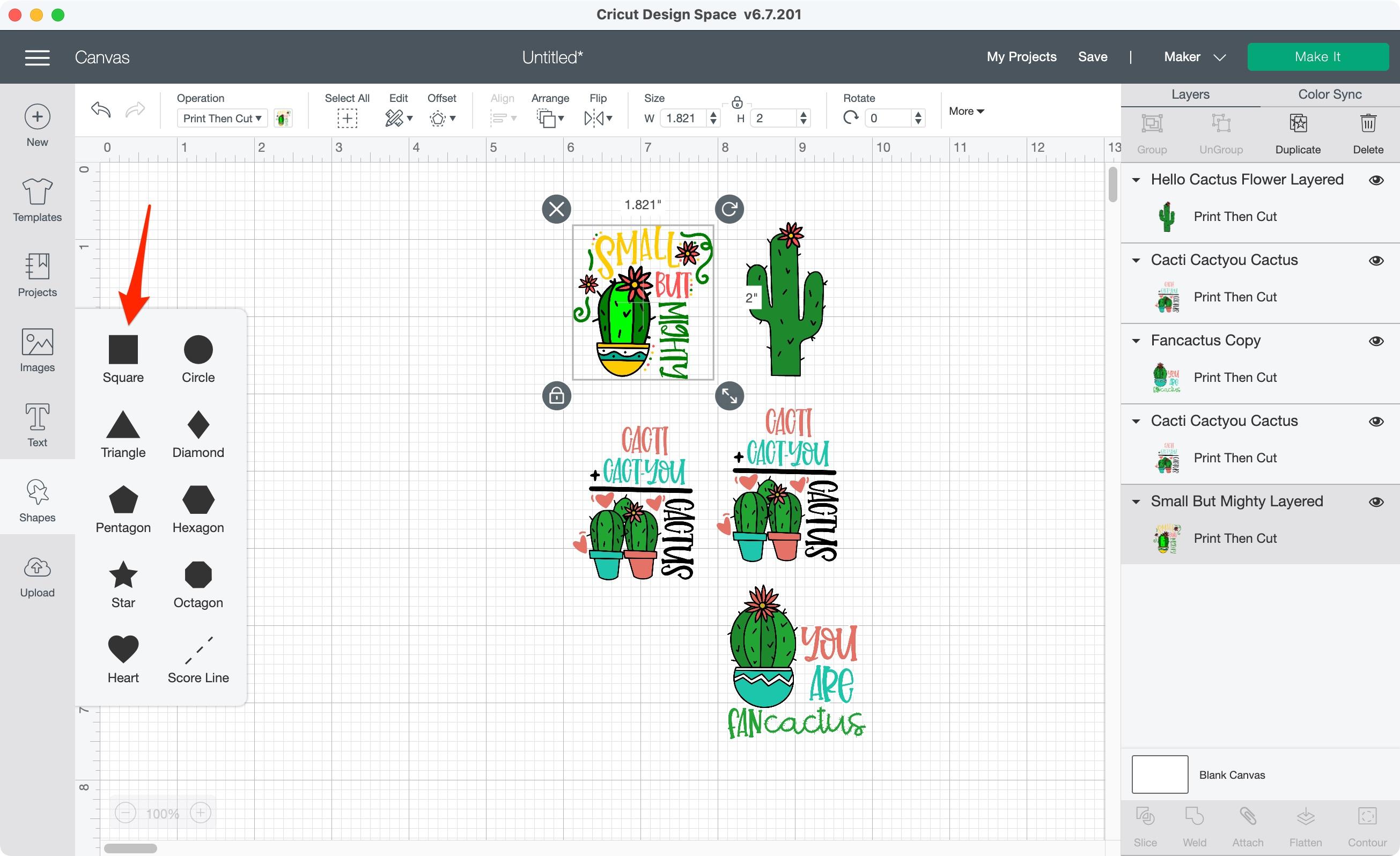The image size is (1400, 856).
Task: Insert a Heart shape
Action: [x=123, y=659]
